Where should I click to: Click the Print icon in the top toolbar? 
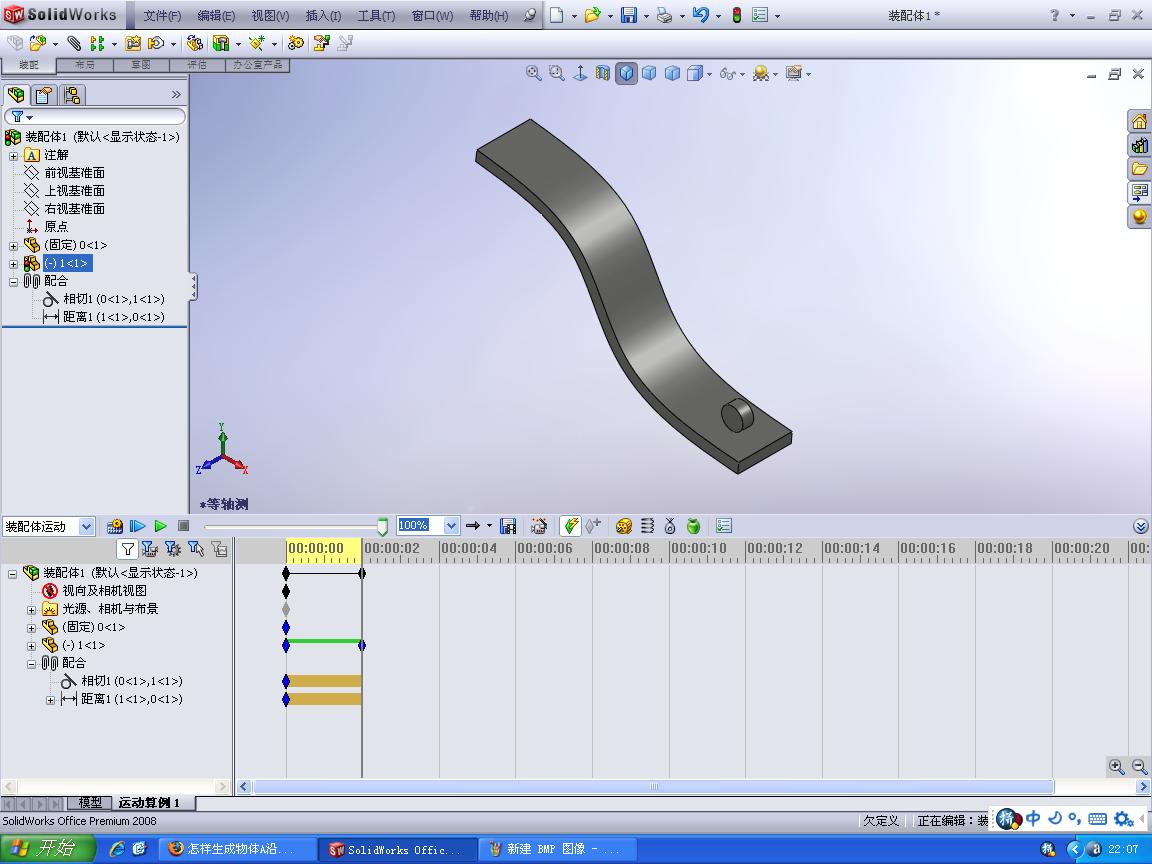[665, 15]
